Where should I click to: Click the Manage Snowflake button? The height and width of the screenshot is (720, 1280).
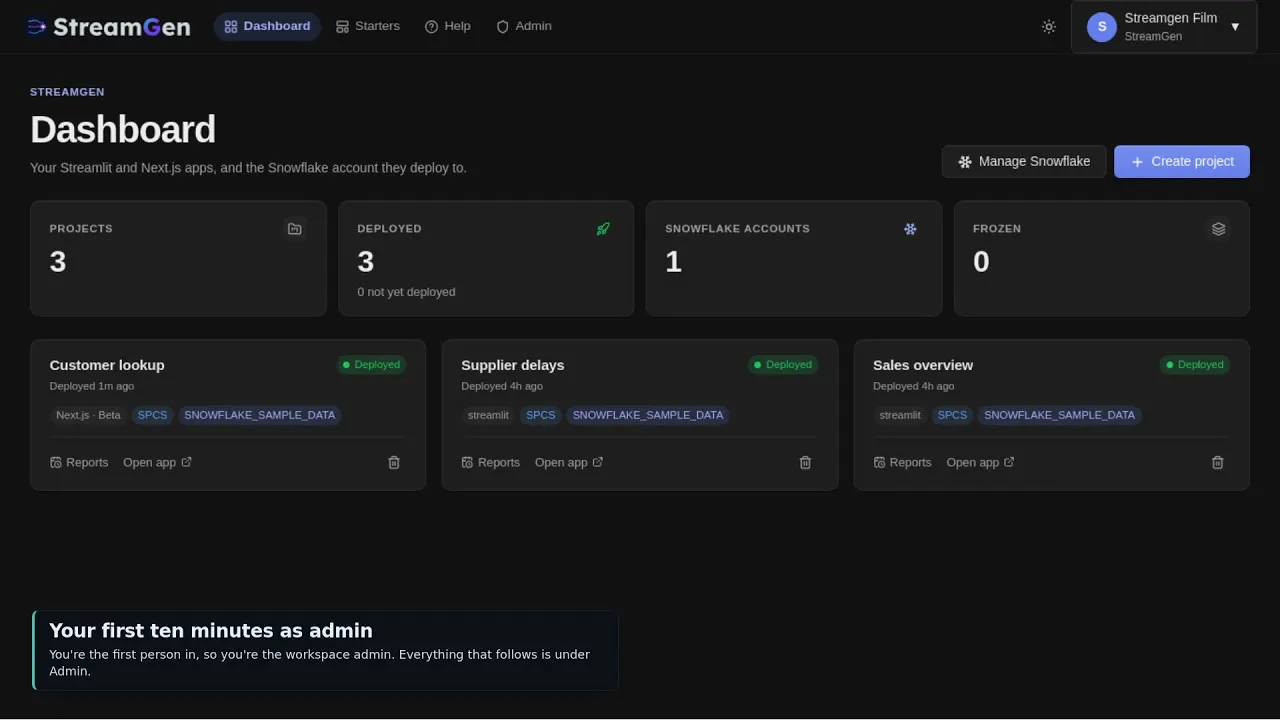pos(1024,161)
